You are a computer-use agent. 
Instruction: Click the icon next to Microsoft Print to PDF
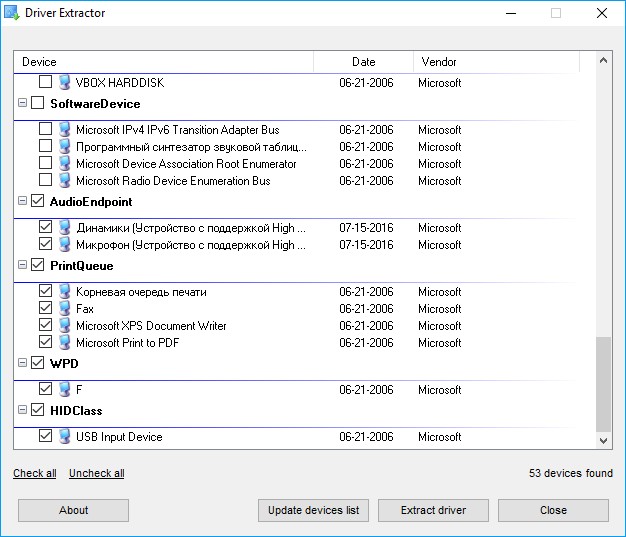click(64, 342)
